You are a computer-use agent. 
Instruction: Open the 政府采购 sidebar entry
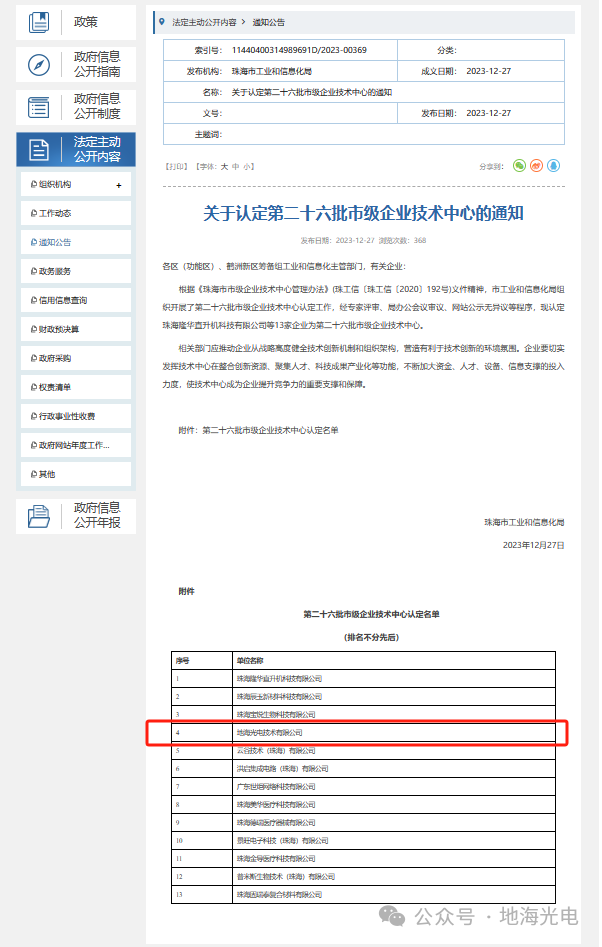(x=55, y=358)
